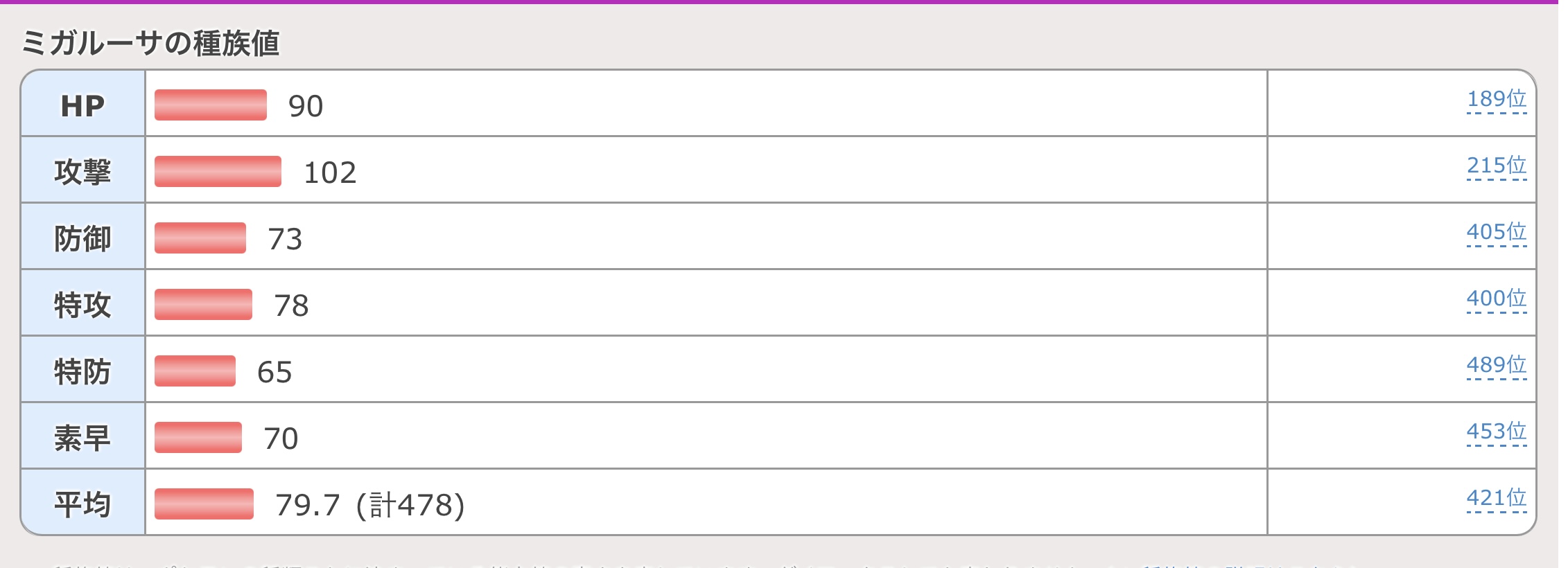Click the red 特攻 stat bar
Image resolution: width=1568 pixels, height=568 pixels.
click(203, 305)
